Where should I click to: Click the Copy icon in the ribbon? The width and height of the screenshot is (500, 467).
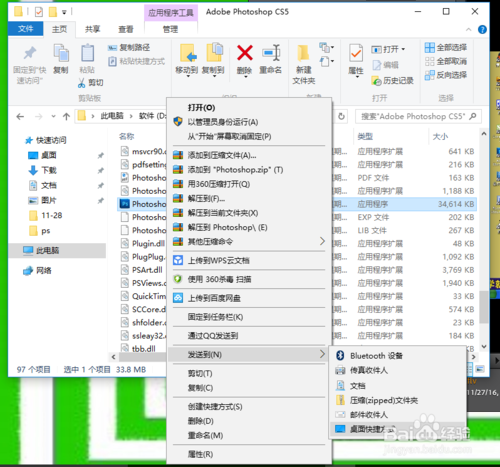pos(61,53)
